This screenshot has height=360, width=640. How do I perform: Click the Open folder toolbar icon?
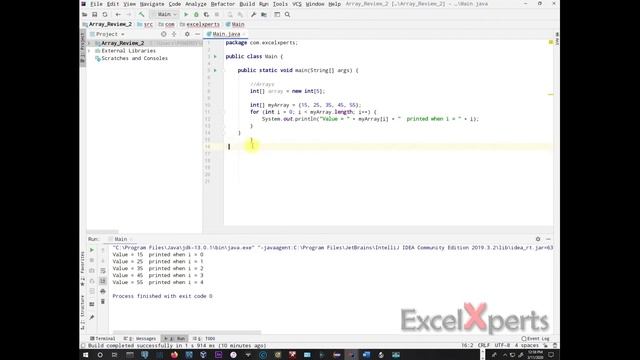pos(84,14)
